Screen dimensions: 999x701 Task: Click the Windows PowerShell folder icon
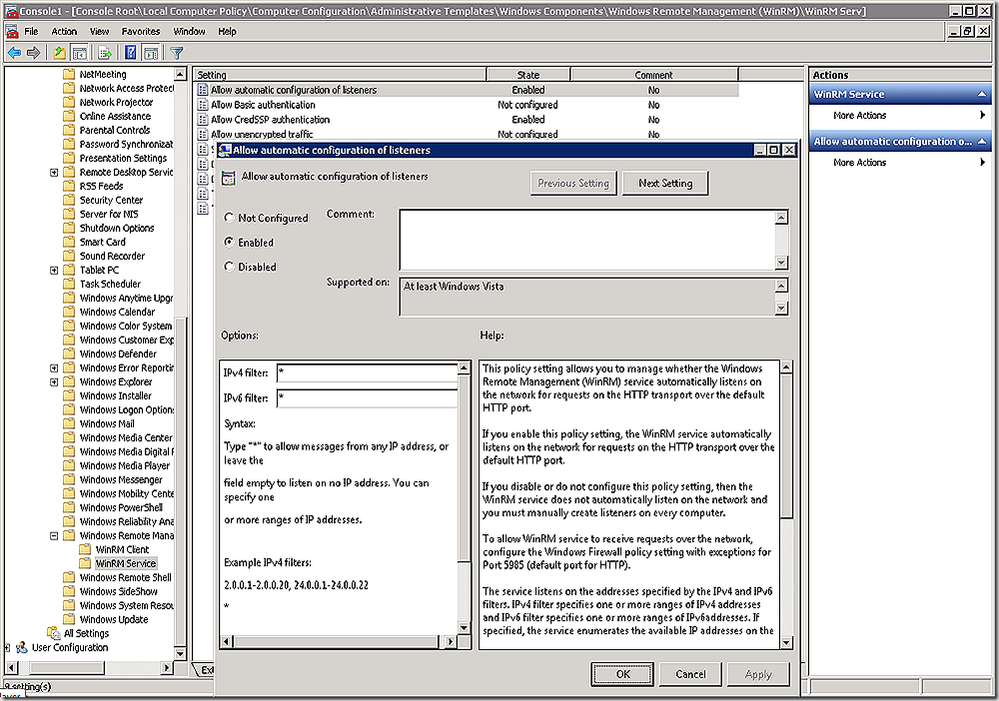click(69, 507)
